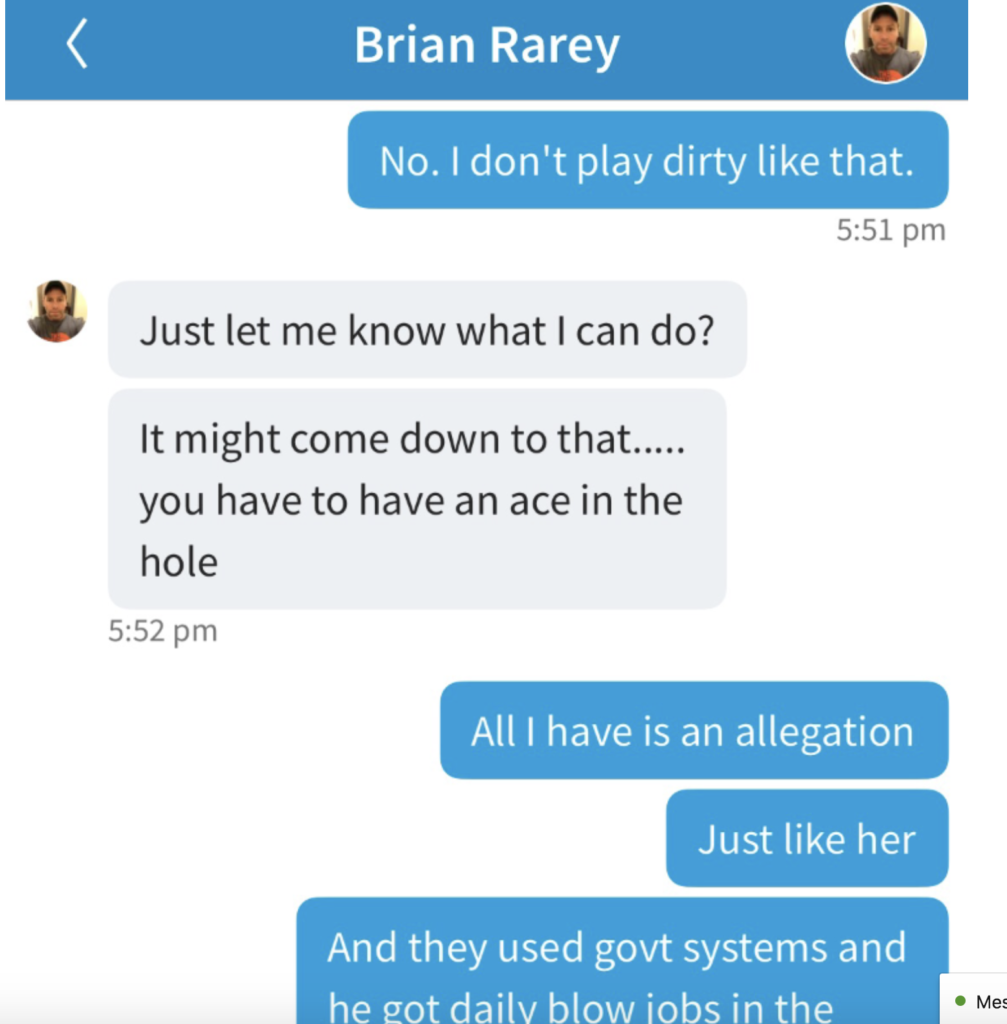Tap the 5:52 pm timestamp
The width and height of the screenshot is (1007, 1024).
coord(163,631)
